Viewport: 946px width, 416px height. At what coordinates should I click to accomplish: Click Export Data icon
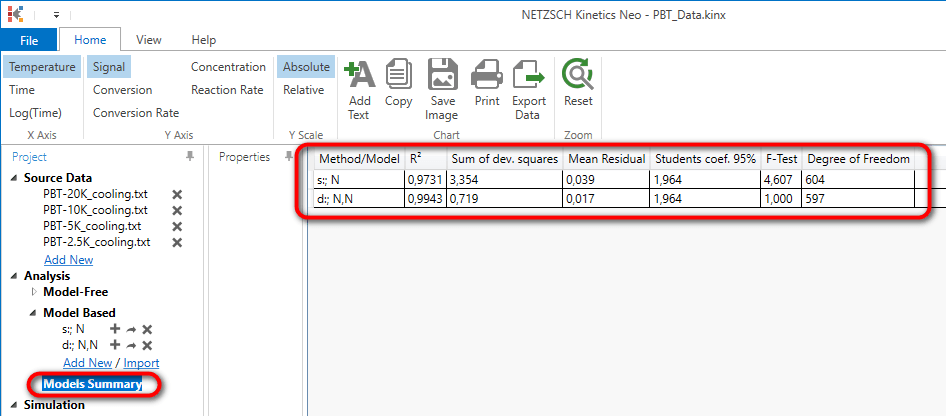click(529, 90)
